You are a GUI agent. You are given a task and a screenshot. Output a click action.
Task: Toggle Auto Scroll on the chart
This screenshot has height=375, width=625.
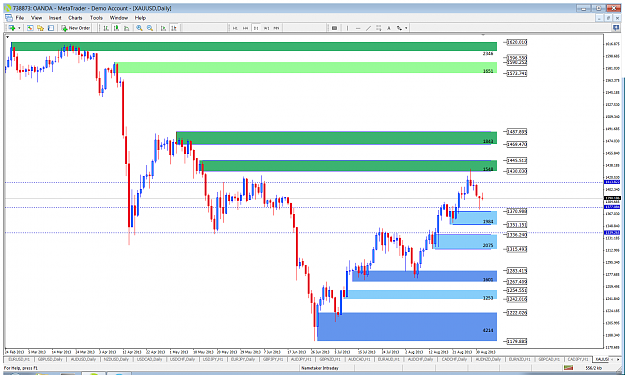(163, 28)
